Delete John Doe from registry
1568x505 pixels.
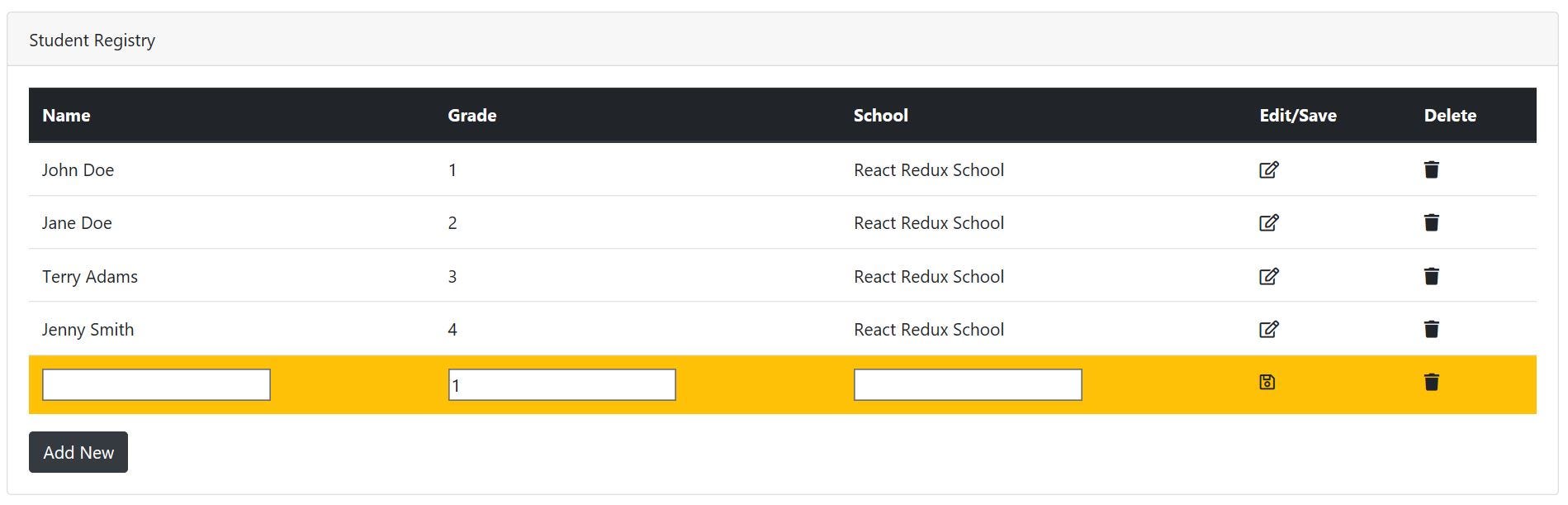click(x=1432, y=169)
